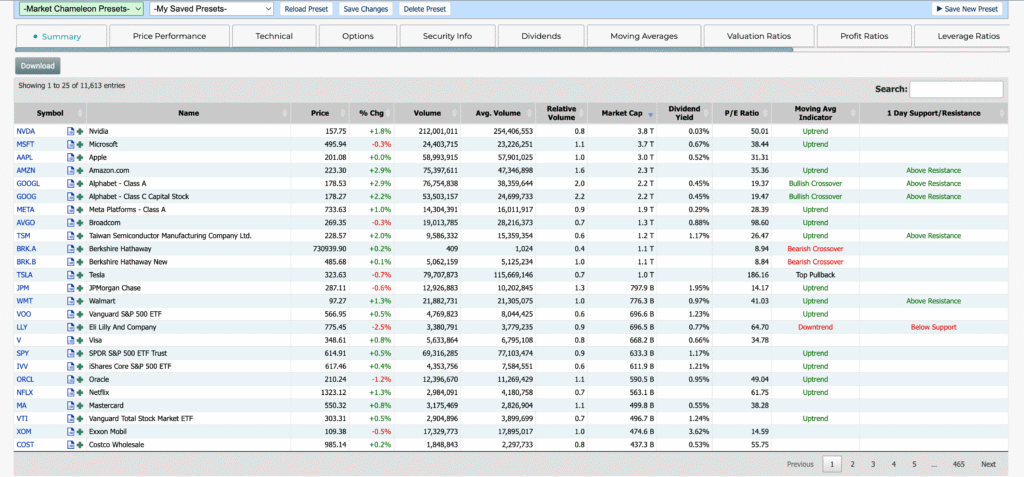Open the document icon in the V (Visa) row
The image size is (1024, 477).
(71, 340)
